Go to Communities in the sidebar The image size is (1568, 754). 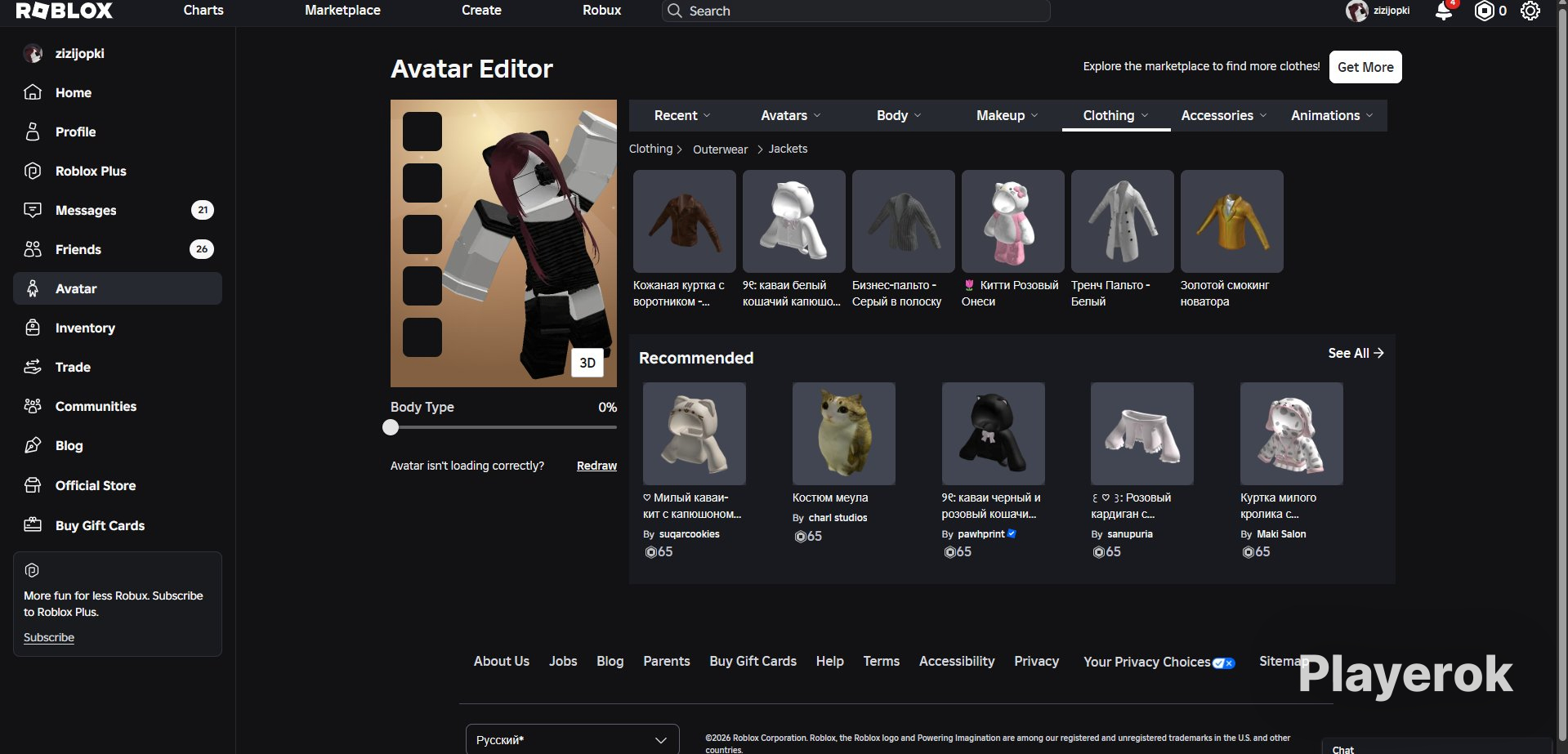click(118, 406)
